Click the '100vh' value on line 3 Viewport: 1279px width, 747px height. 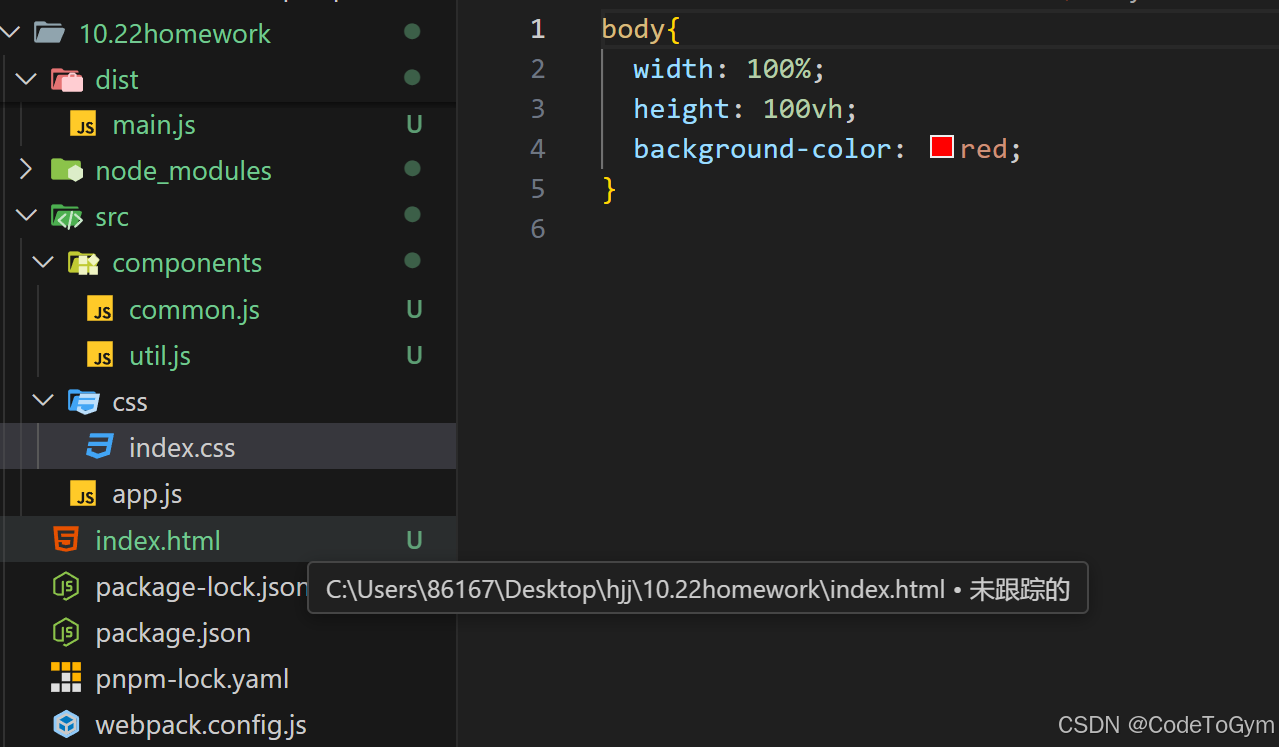pos(803,109)
